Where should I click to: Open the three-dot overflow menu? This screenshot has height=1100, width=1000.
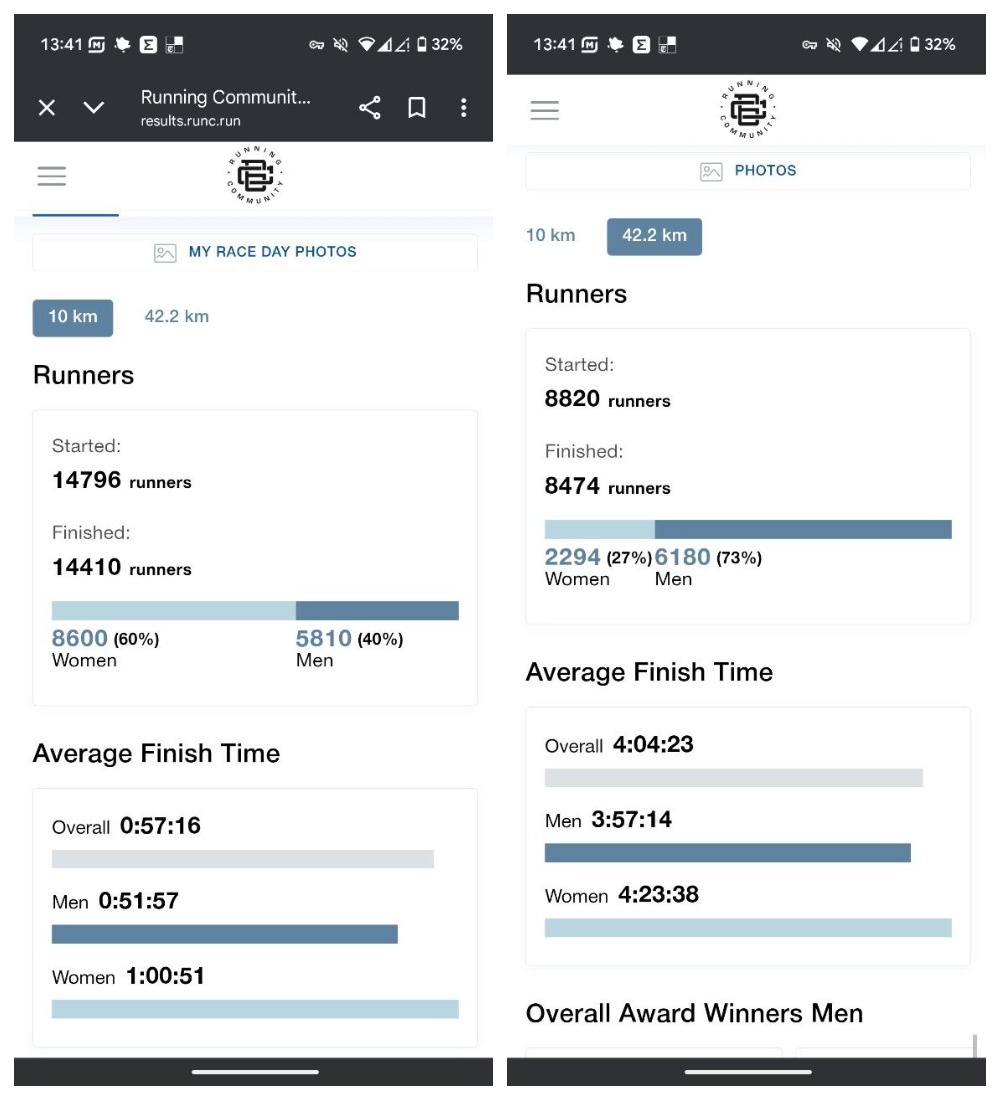click(x=463, y=107)
